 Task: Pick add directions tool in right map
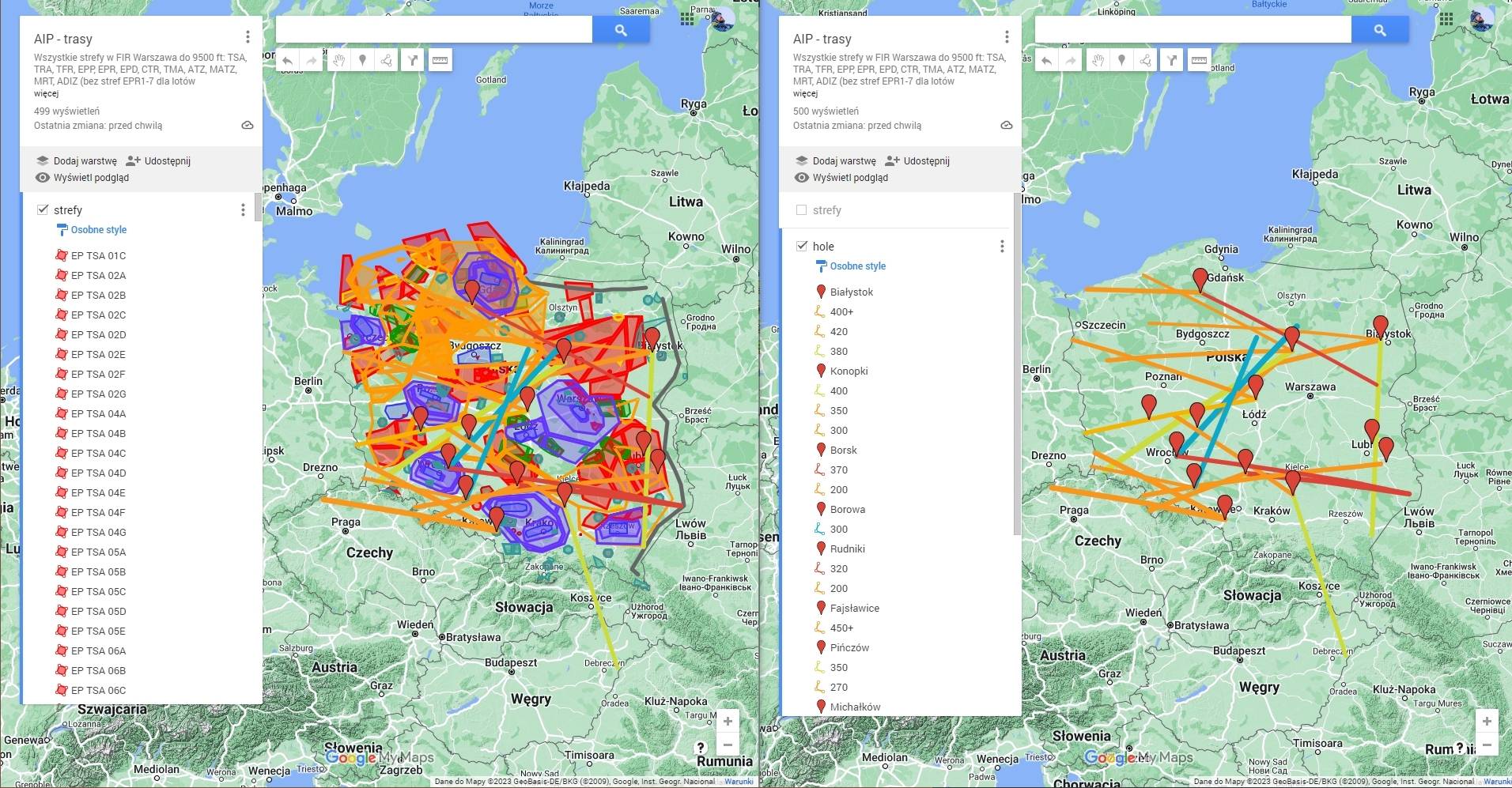click(x=1171, y=60)
